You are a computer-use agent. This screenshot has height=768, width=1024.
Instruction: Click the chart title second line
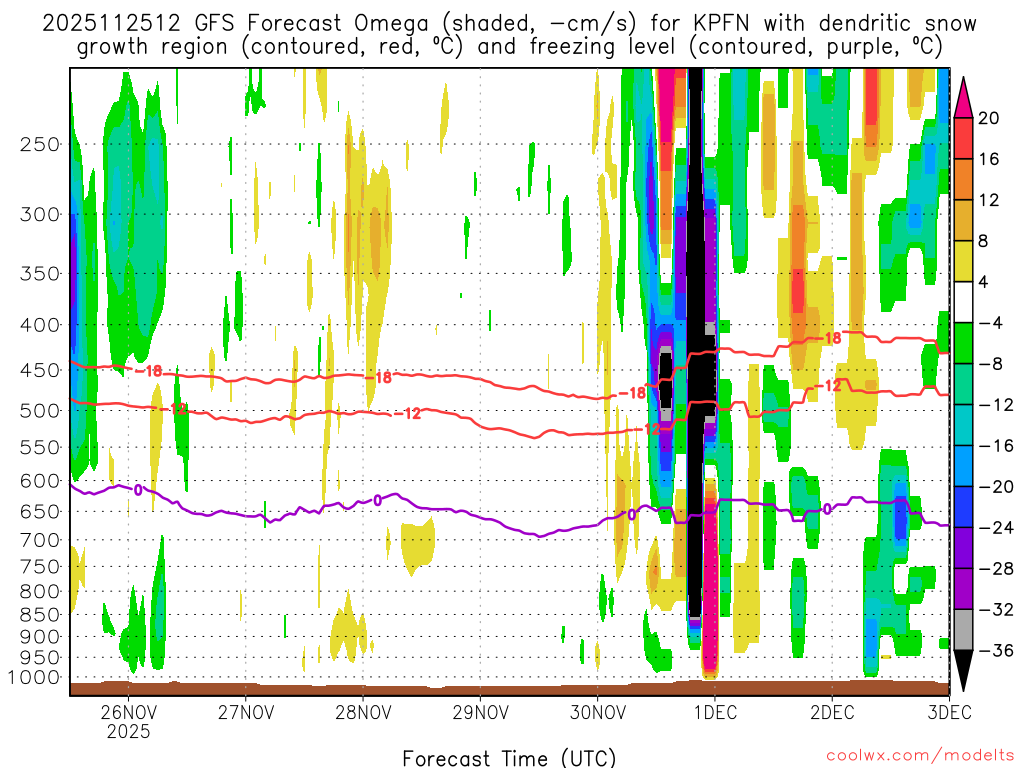[509, 47]
